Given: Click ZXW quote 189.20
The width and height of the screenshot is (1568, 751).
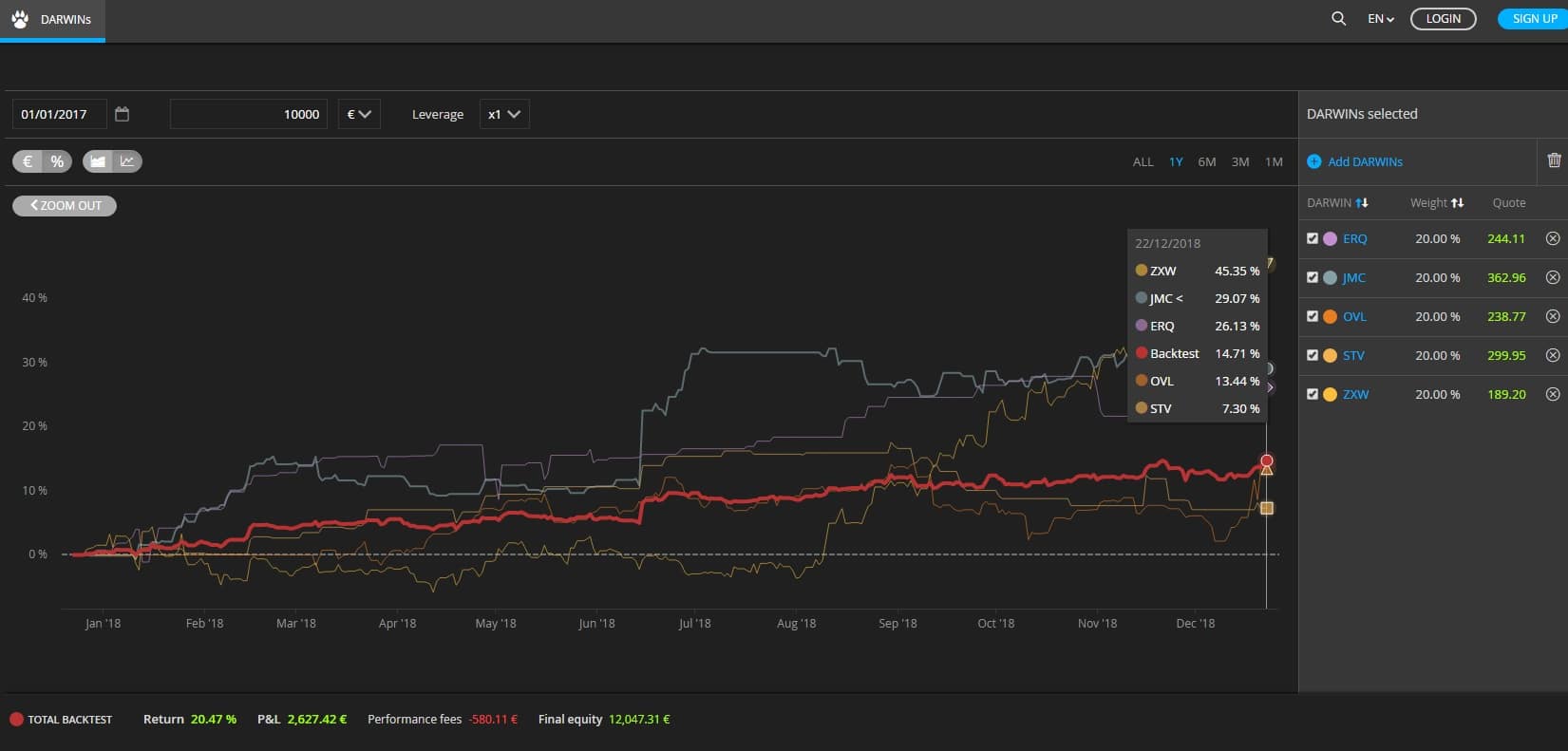Looking at the screenshot, I should click(x=1506, y=394).
